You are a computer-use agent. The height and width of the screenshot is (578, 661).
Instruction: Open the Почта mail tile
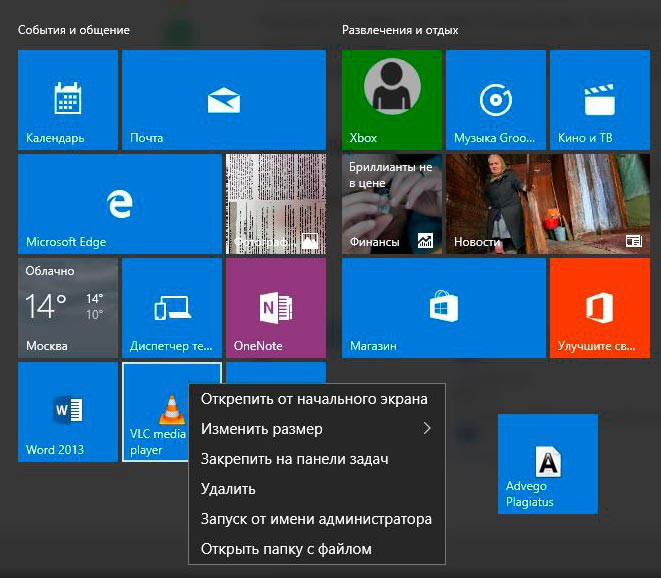point(223,100)
